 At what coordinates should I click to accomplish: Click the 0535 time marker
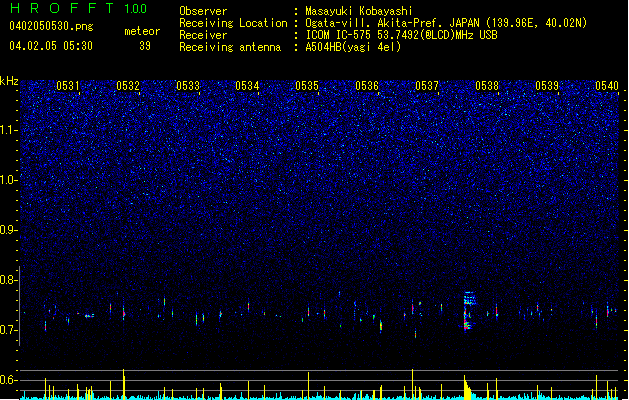pos(307,86)
